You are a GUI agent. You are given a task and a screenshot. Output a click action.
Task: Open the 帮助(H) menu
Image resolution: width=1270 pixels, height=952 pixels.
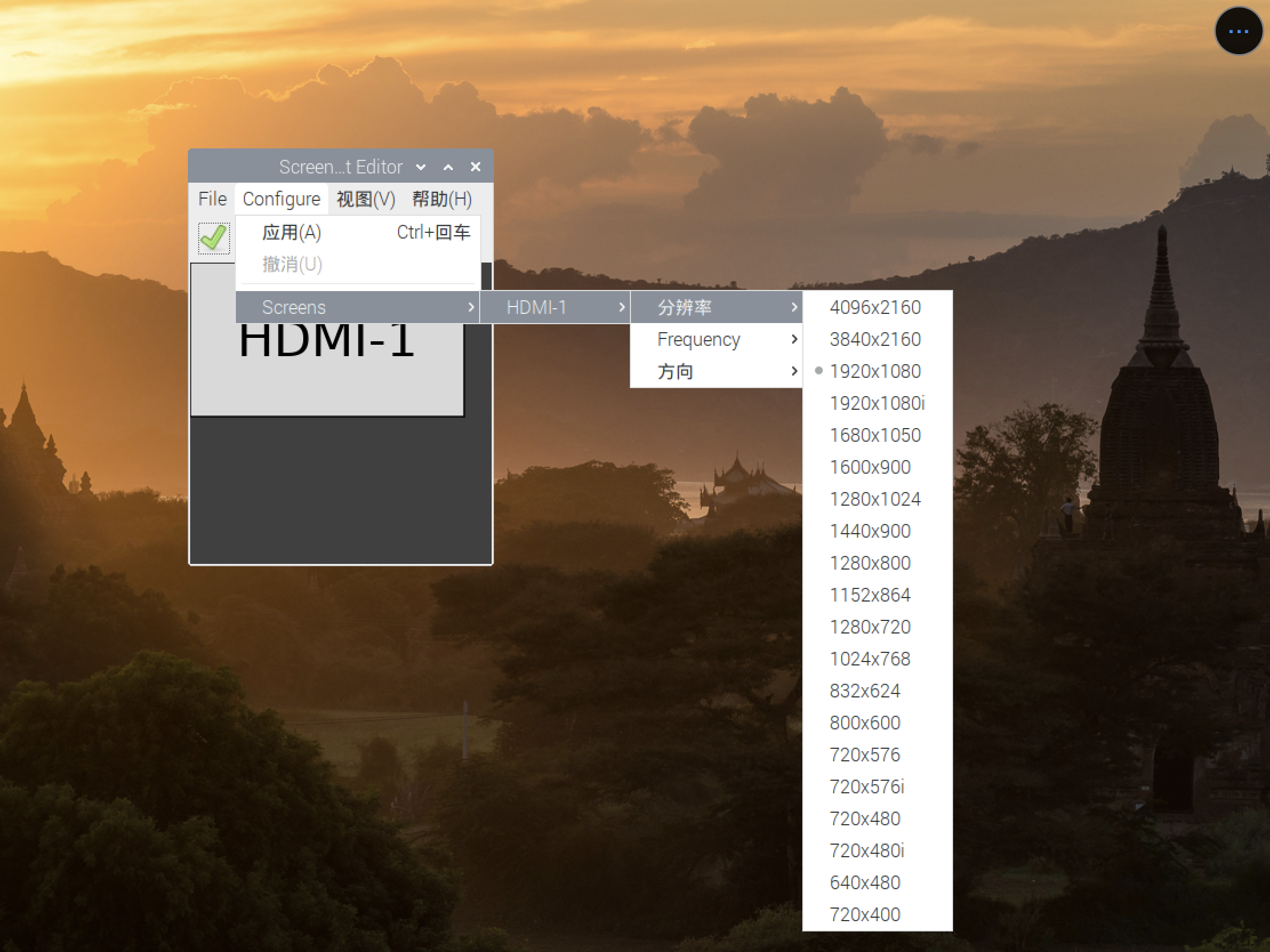(x=442, y=199)
